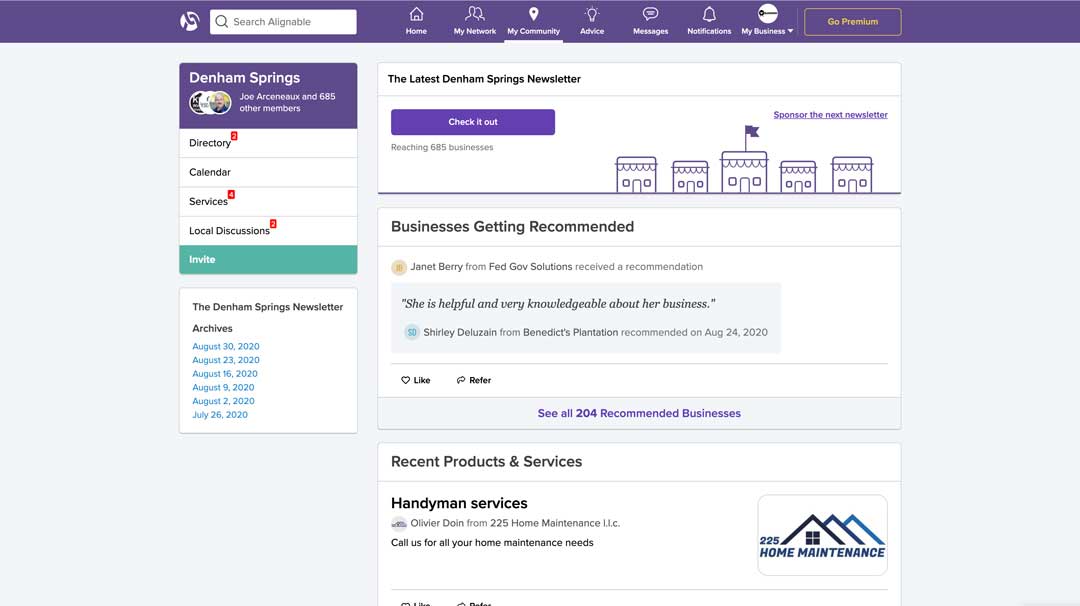Image resolution: width=1080 pixels, height=606 pixels.
Task: Open the Notifications bell icon
Action: click(x=709, y=14)
